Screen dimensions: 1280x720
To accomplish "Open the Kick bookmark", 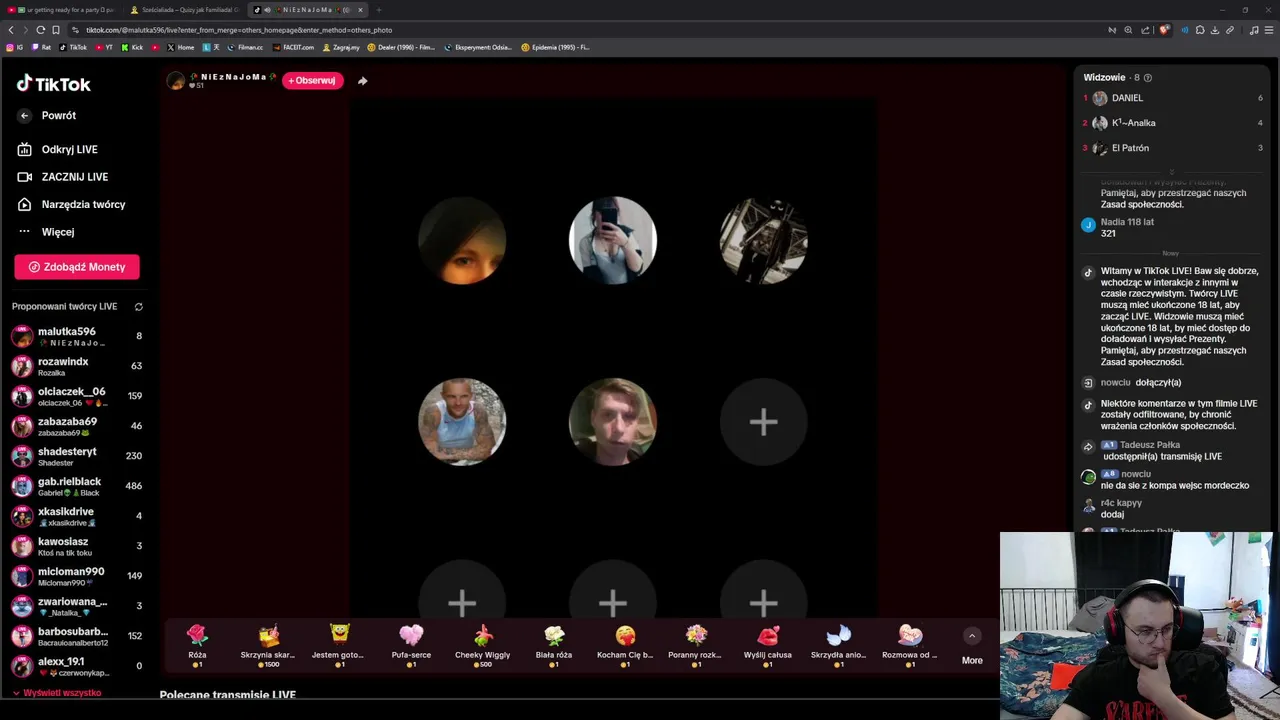I will click(132, 47).
